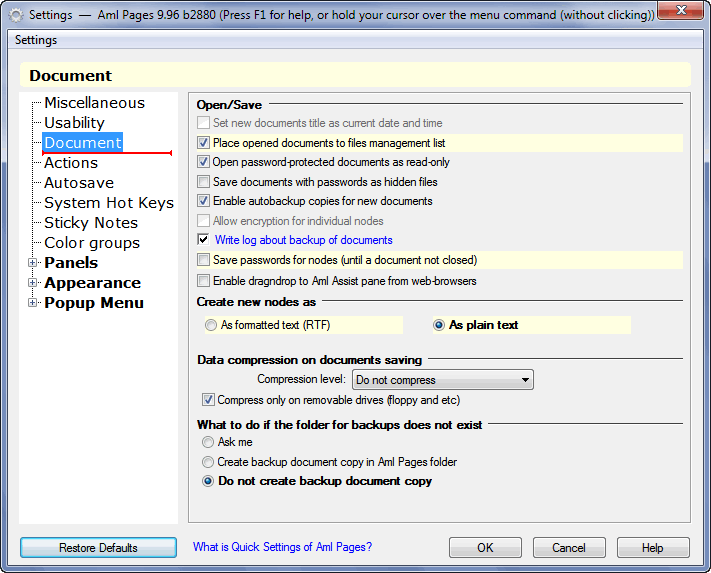Screen dimensions: 711x573
Task: Uncheck Compress only on removable drives
Action: click(208, 400)
